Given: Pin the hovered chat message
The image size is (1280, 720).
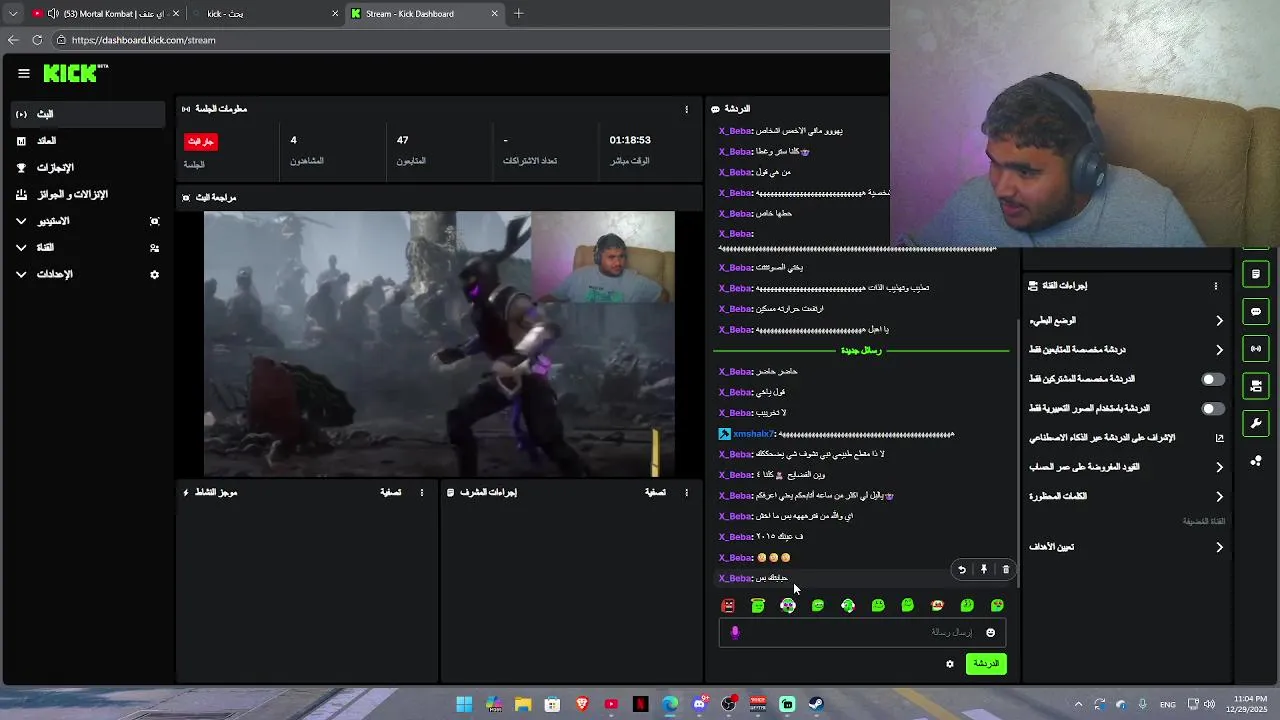Looking at the screenshot, I should point(984,570).
